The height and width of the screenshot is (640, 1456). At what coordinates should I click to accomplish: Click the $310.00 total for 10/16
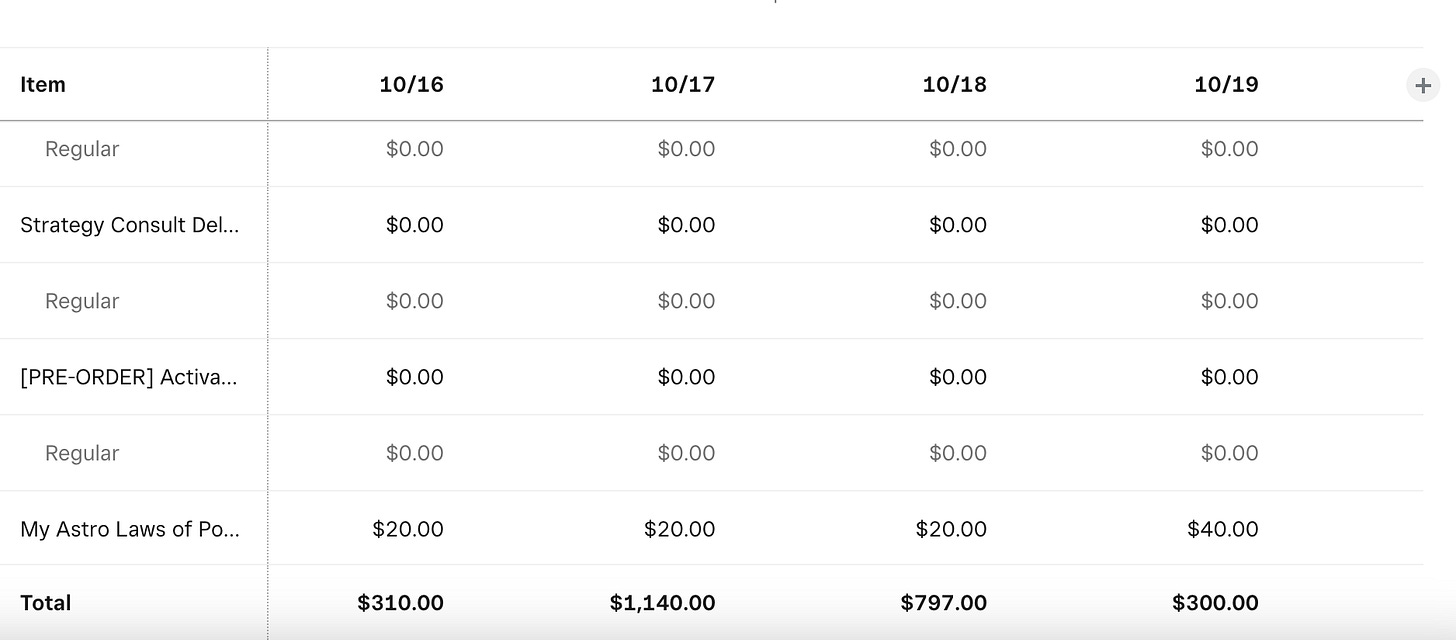pos(400,603)
